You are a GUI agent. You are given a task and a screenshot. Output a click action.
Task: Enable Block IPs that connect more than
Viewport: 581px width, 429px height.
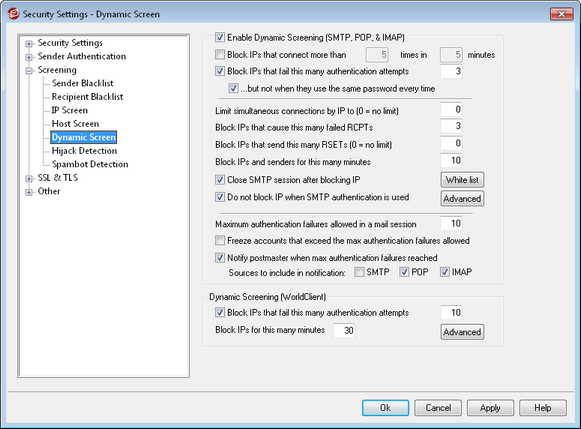tap(220, 55)
